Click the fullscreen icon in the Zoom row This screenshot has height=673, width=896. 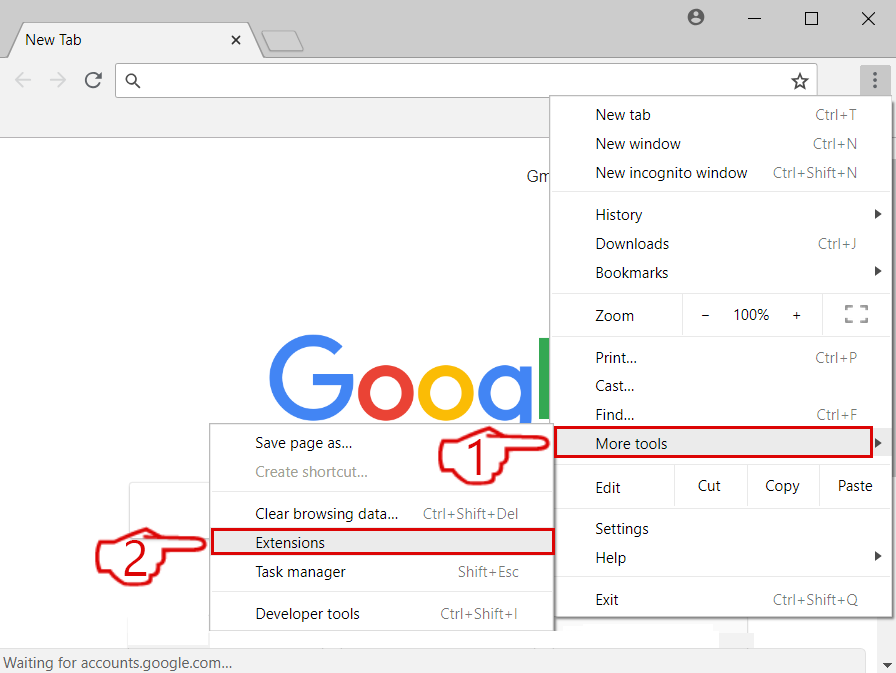pos(855,314)
